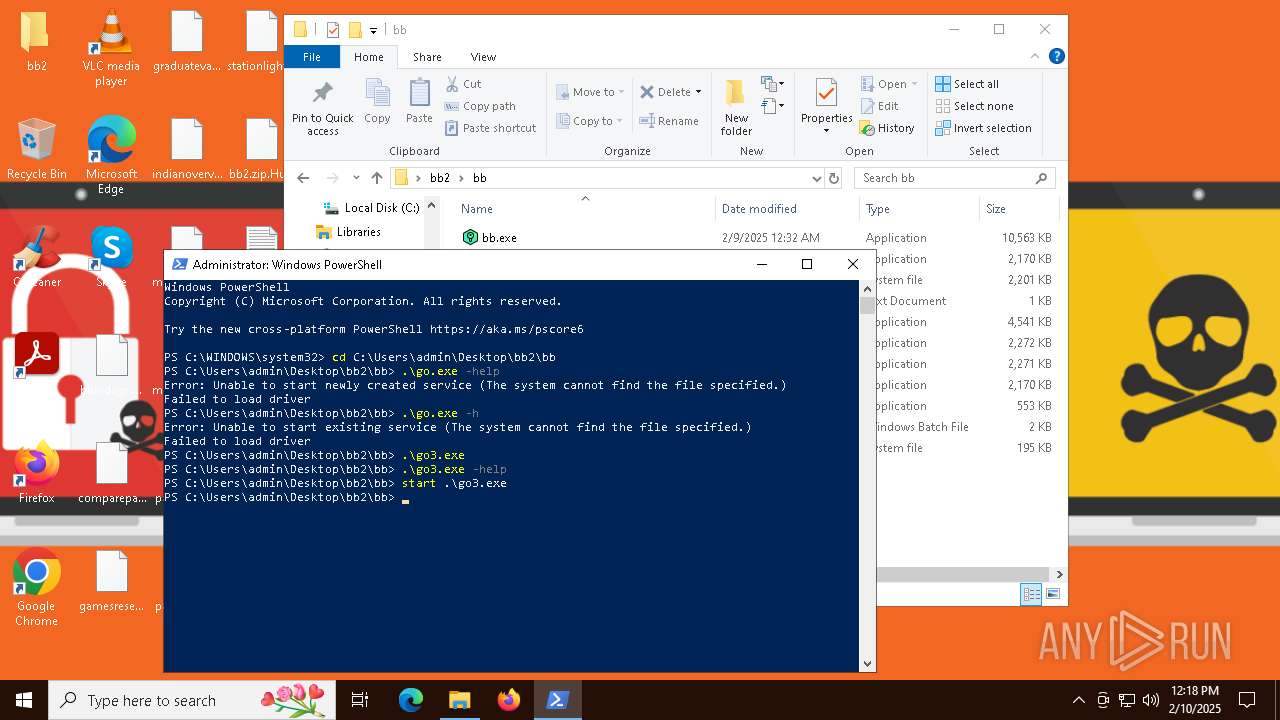Viewport: 1280px width, 720px height.
Task: Open volume control in system tray
Action: 1151,700
